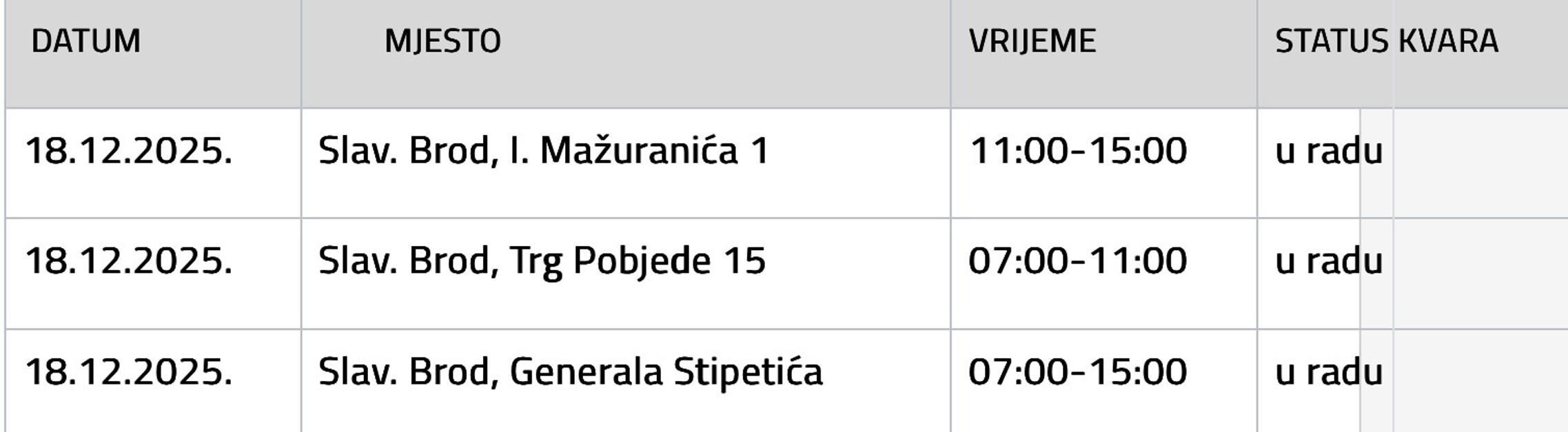Click the VRIJEME column header
Image resolution: width=1568 pixels, height=432 pixels.
tap(1032, 41)
